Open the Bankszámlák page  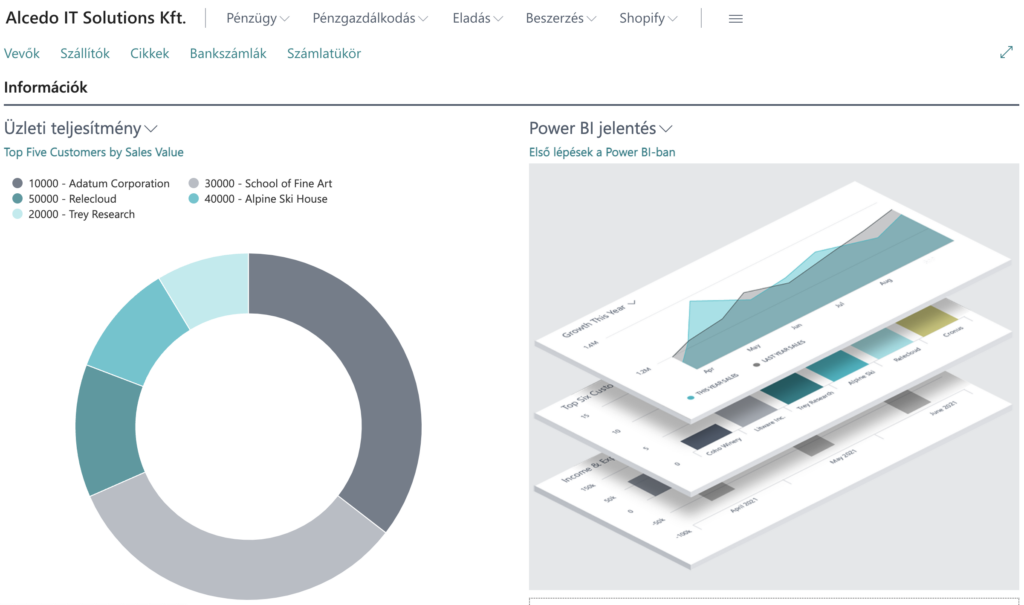[228, 52]
